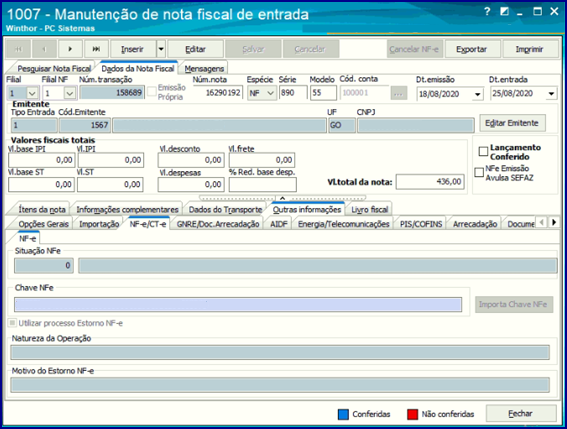
Task: Jump to the last record arrow
Action: (x=96, y=49)
